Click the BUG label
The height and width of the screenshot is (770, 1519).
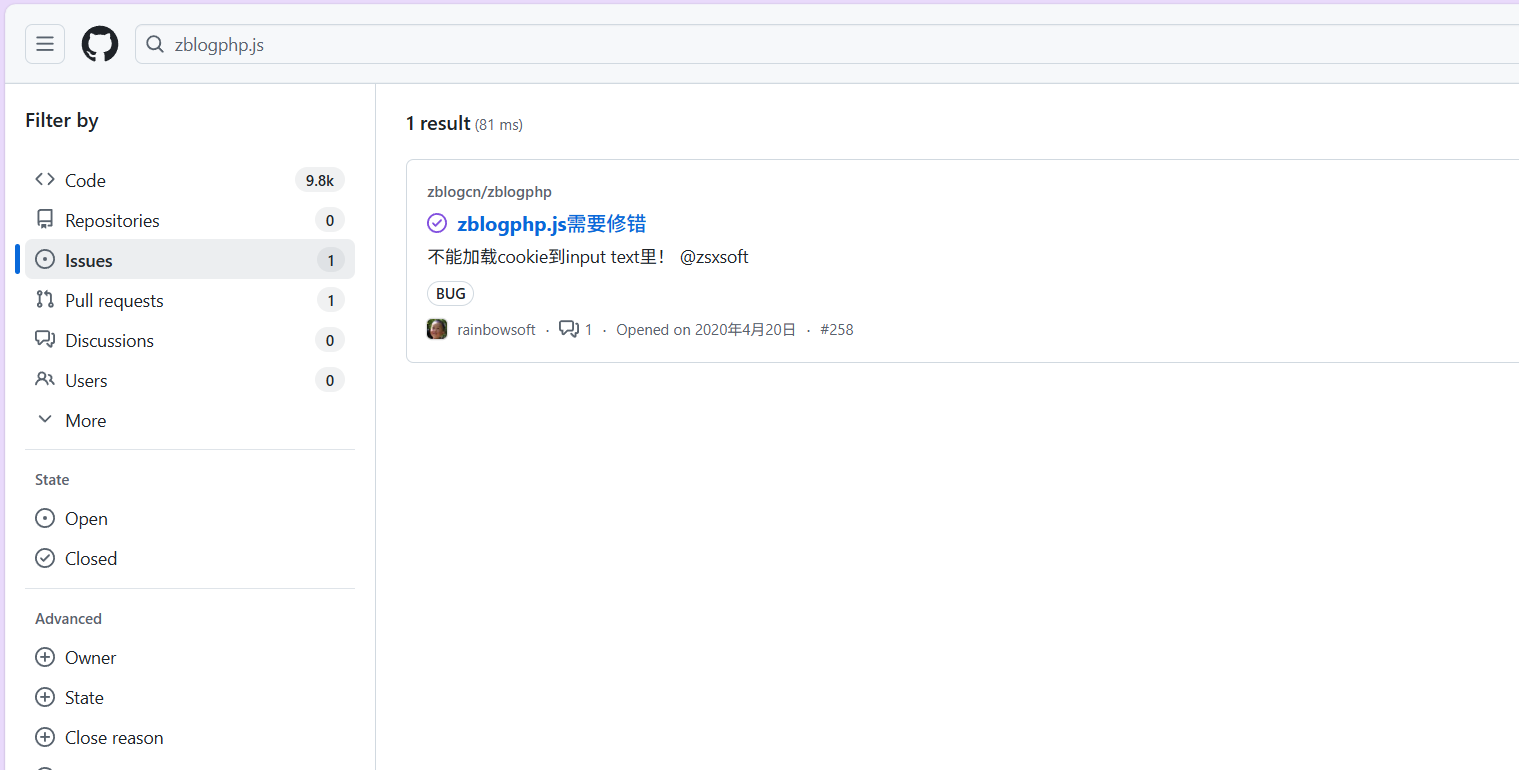coord(451,294)
